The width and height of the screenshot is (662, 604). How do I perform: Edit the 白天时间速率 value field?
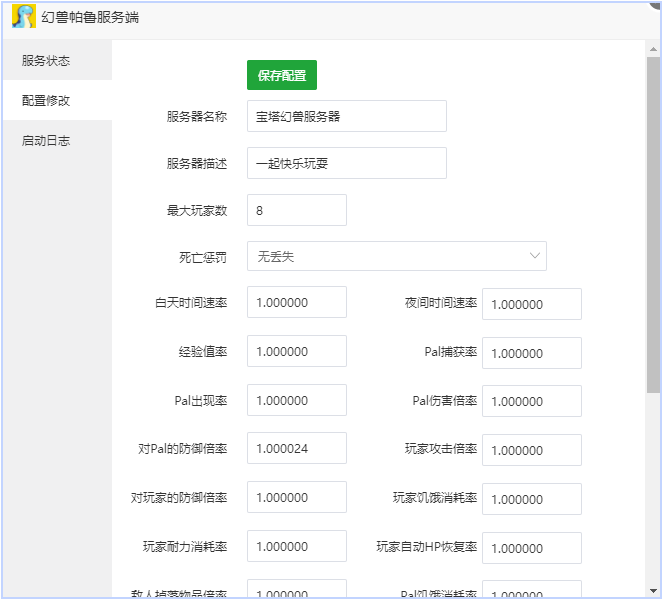point(297,302)
